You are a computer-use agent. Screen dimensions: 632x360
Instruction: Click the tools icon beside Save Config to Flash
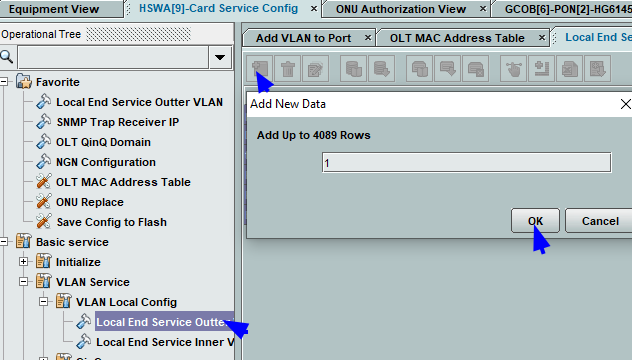tap(44, 222)
